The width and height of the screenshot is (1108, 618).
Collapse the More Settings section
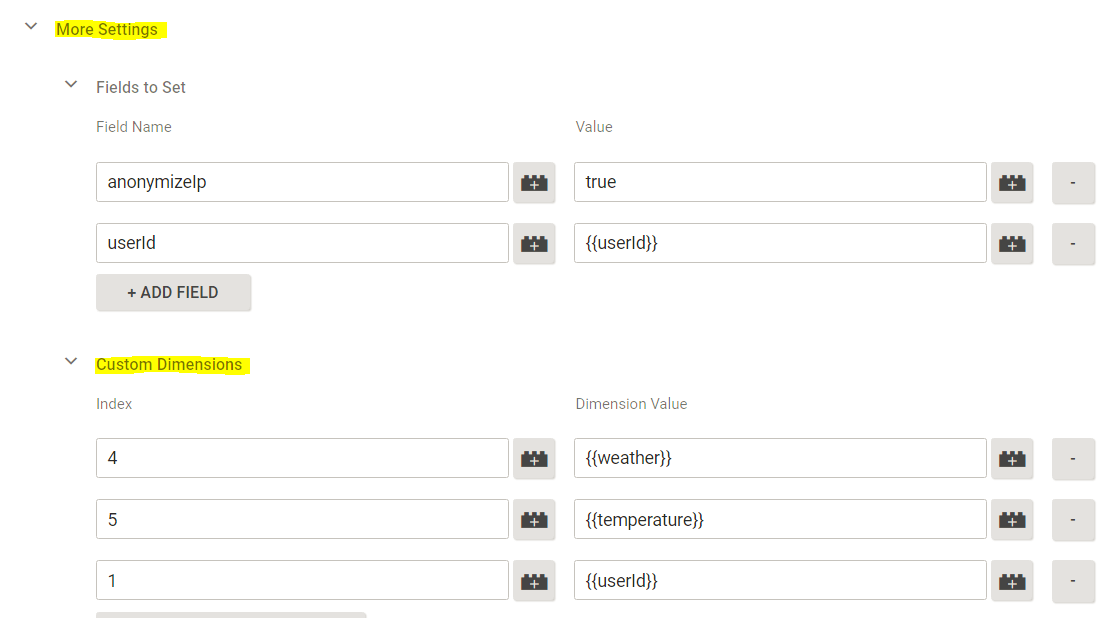pos(32,27)
